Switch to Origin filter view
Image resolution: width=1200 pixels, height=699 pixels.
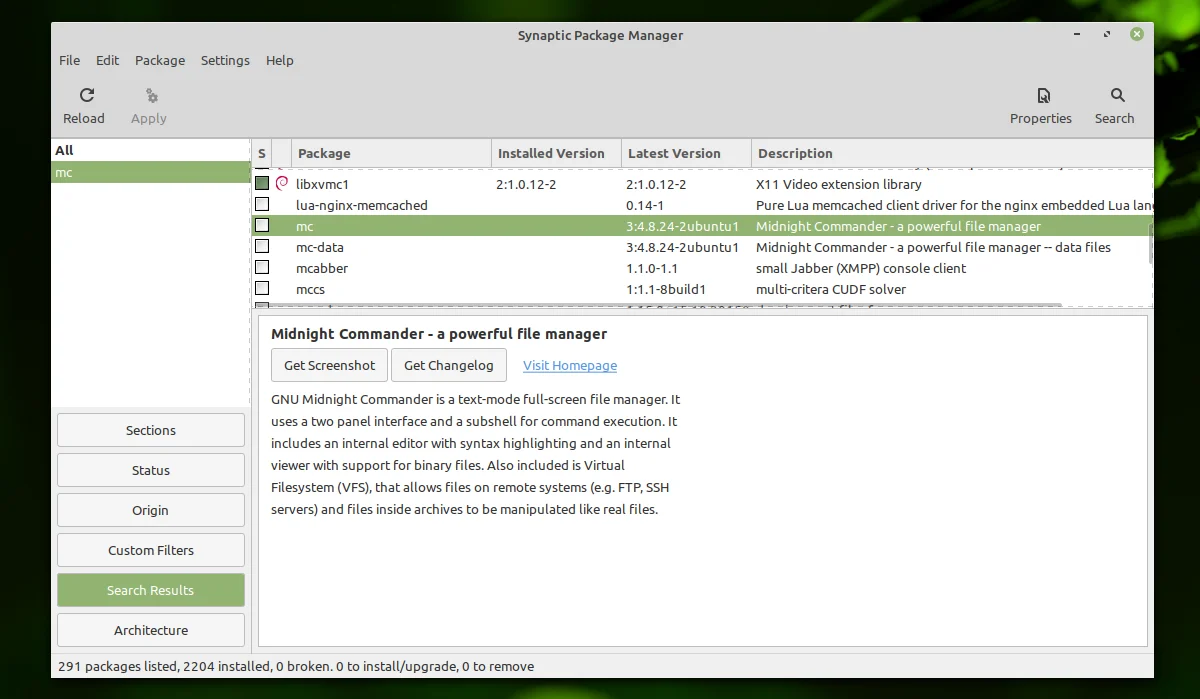click(151, 510)
